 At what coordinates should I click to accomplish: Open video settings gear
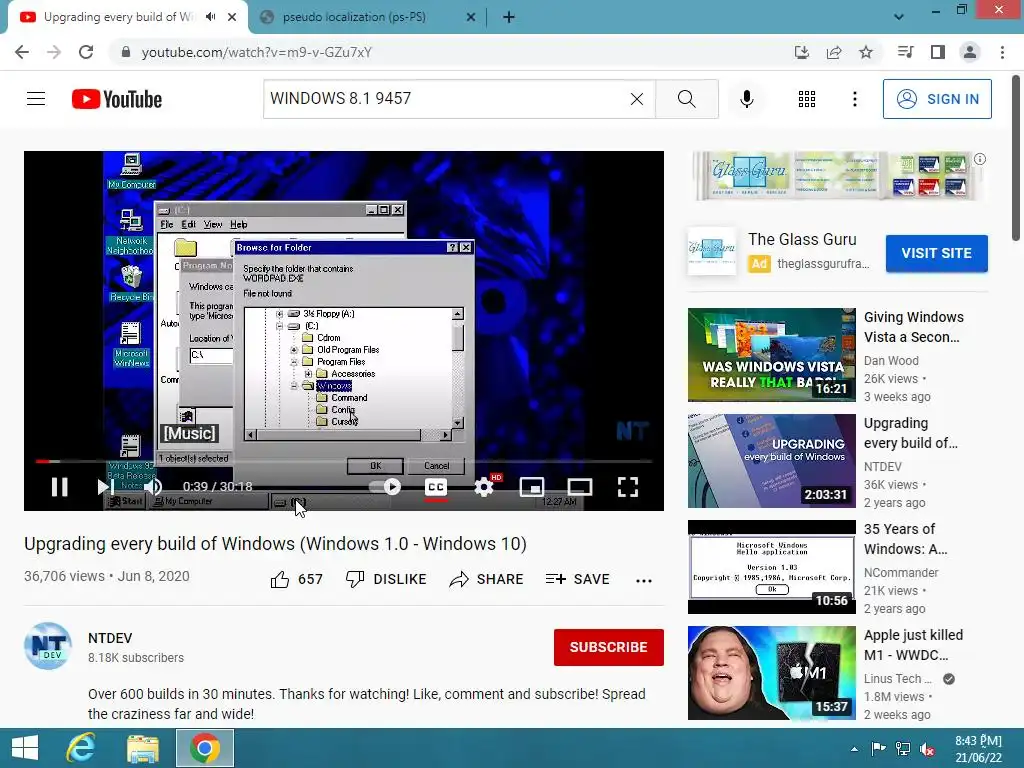point(484,487)
